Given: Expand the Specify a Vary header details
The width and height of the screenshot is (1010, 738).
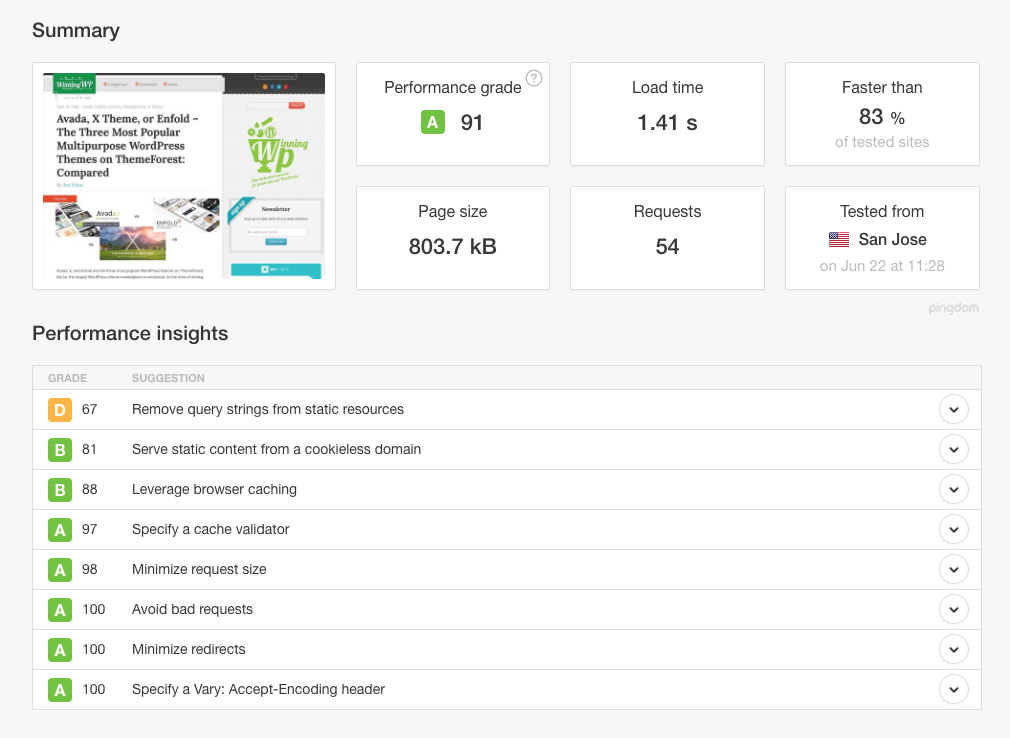Looking at the screenshot, I should tap(954, 689).
